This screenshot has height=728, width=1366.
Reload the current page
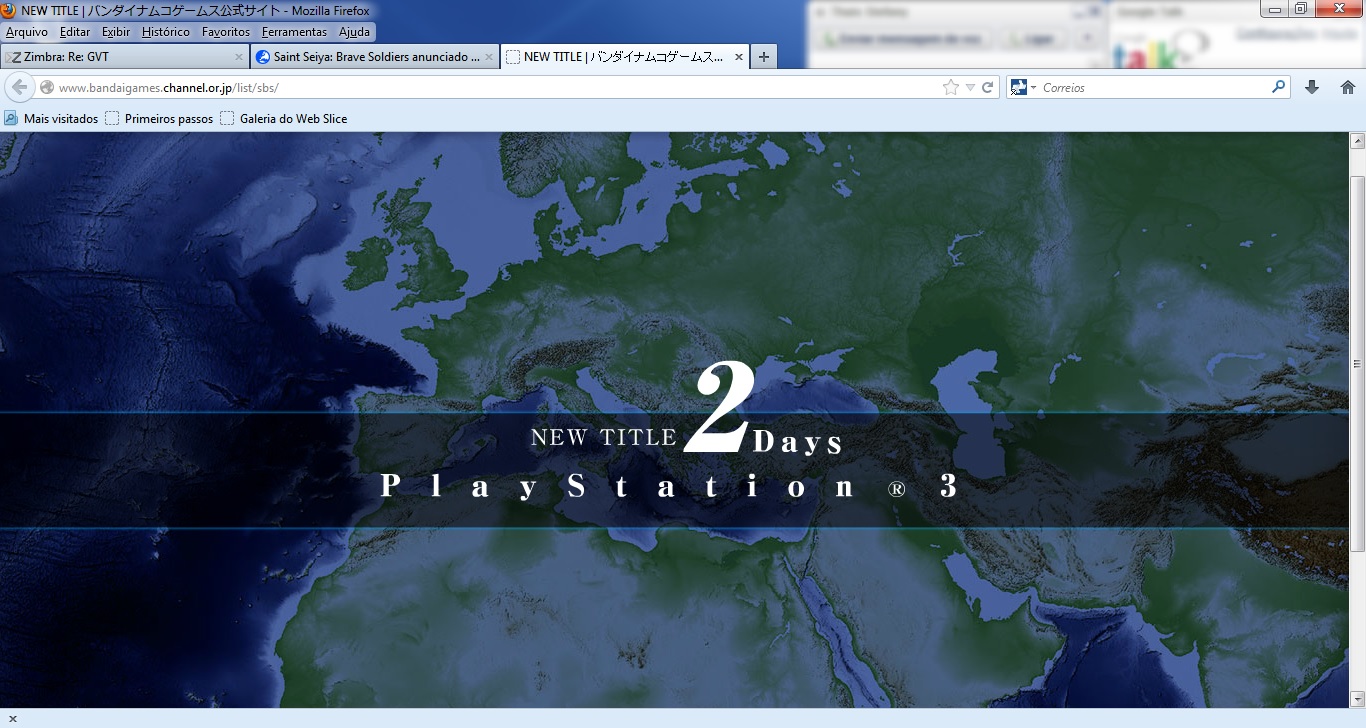pos(987,88)
